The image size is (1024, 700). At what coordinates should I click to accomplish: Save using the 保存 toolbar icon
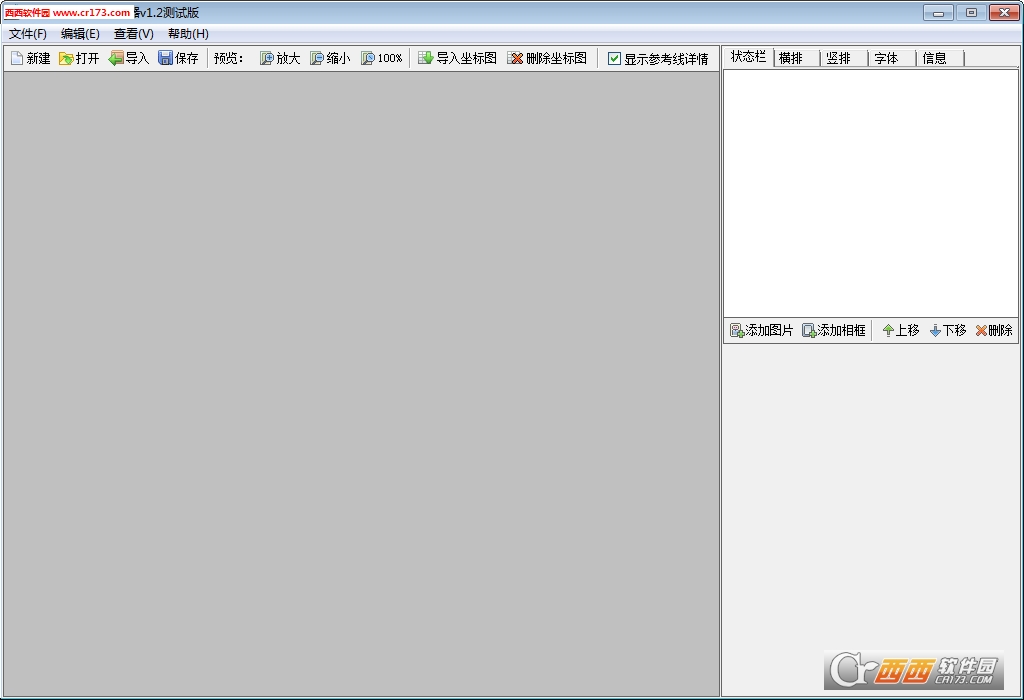coord(166,59)
